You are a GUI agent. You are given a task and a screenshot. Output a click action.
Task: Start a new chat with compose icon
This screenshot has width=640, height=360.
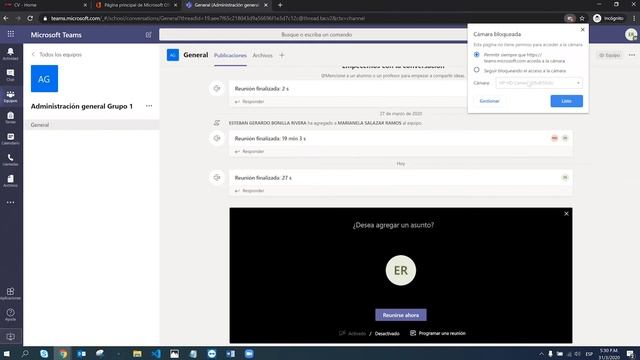pyautogui.click(x=149, y=35)
